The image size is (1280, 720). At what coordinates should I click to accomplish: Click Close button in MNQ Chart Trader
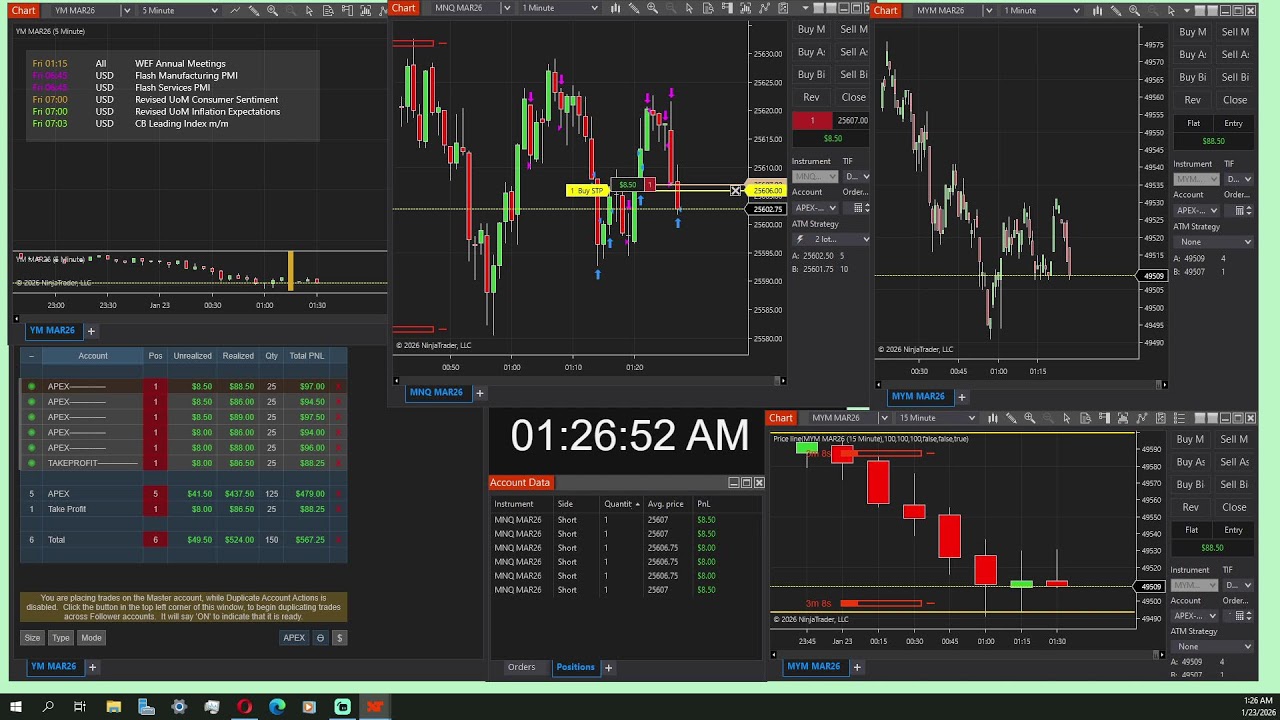(853, 97)
